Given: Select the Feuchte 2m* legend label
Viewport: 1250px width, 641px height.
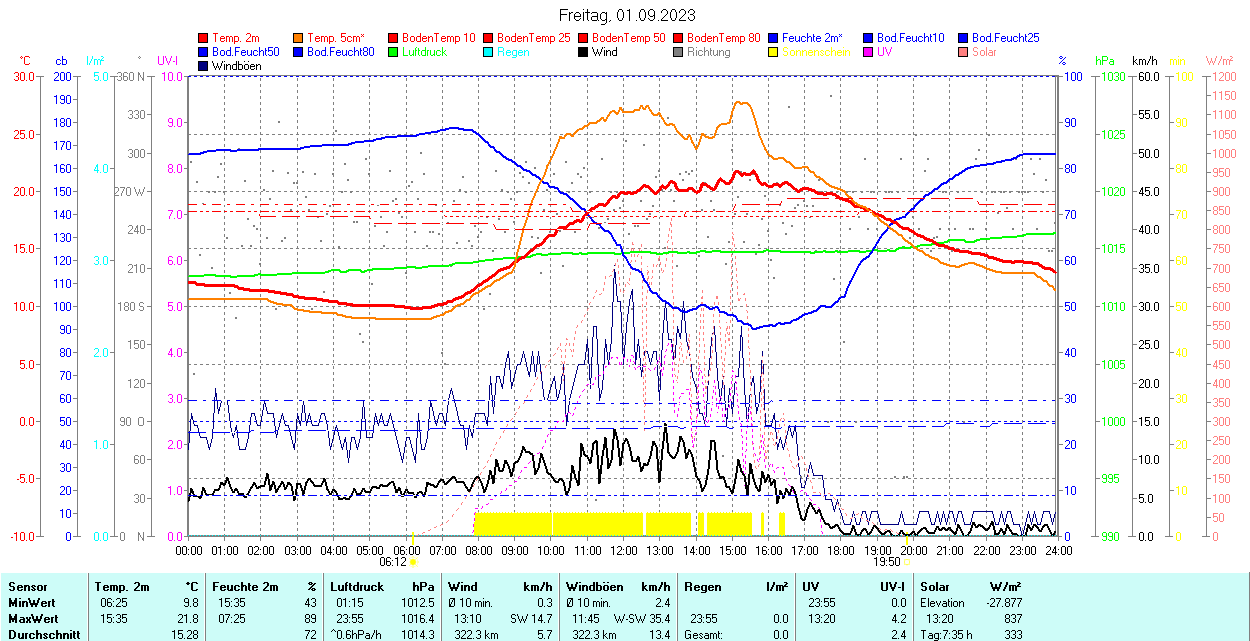Looking at the screenshot, I should (812, 38).
